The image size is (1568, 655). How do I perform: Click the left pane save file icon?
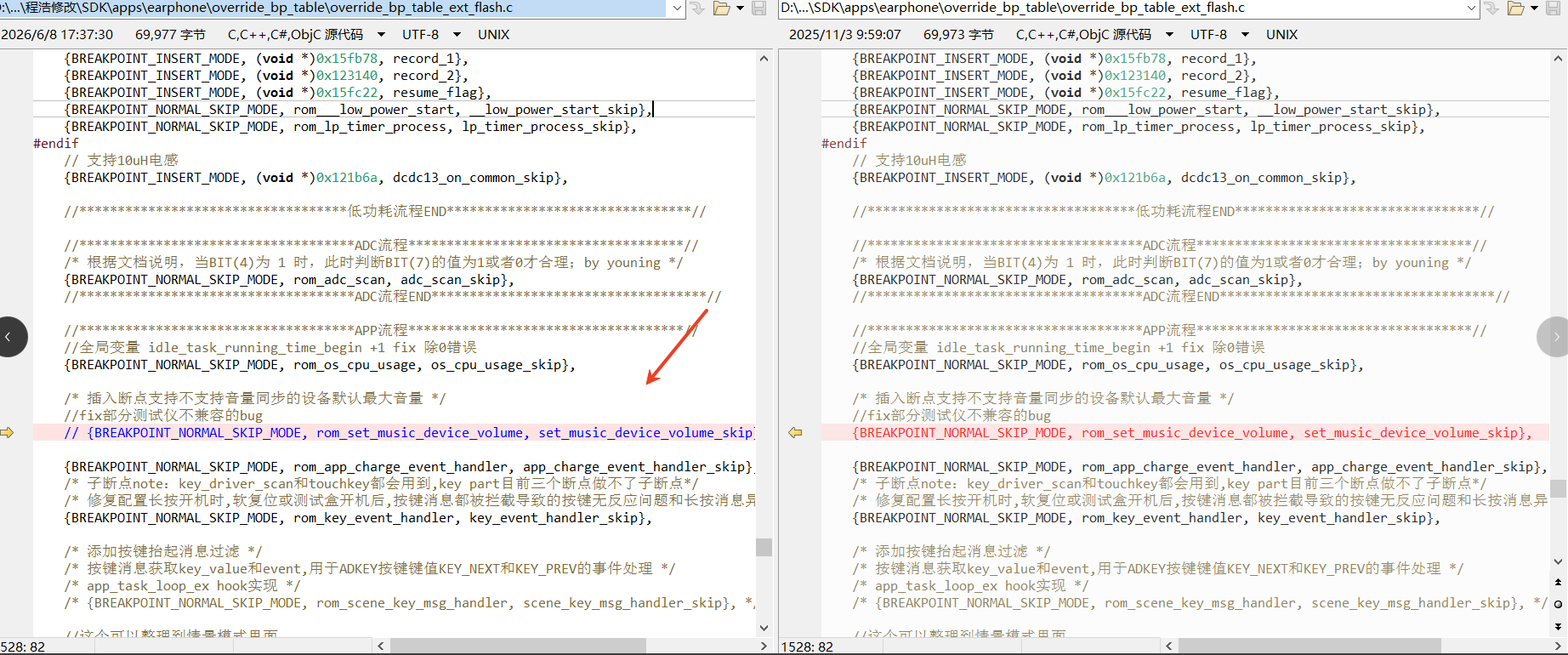[759, 9]
